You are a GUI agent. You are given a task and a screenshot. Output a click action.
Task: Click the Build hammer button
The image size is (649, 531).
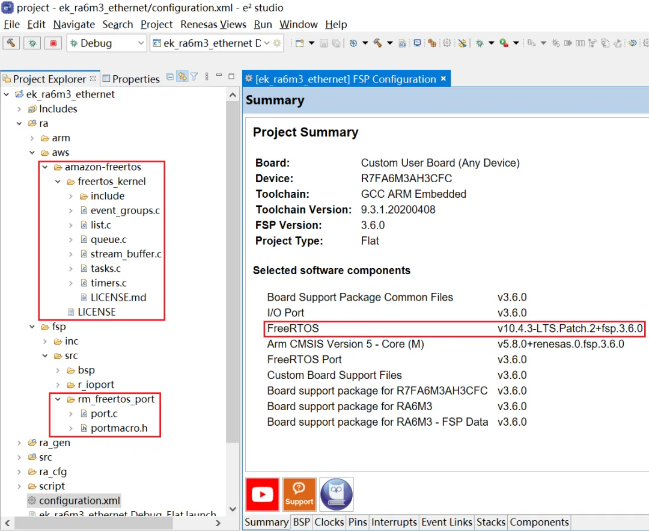tap(11, 43)
